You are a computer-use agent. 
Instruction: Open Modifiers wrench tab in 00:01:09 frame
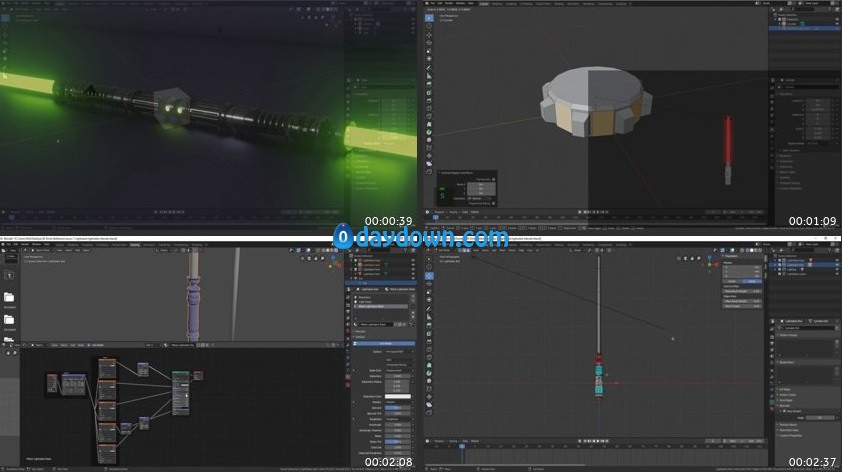(772, 135)
